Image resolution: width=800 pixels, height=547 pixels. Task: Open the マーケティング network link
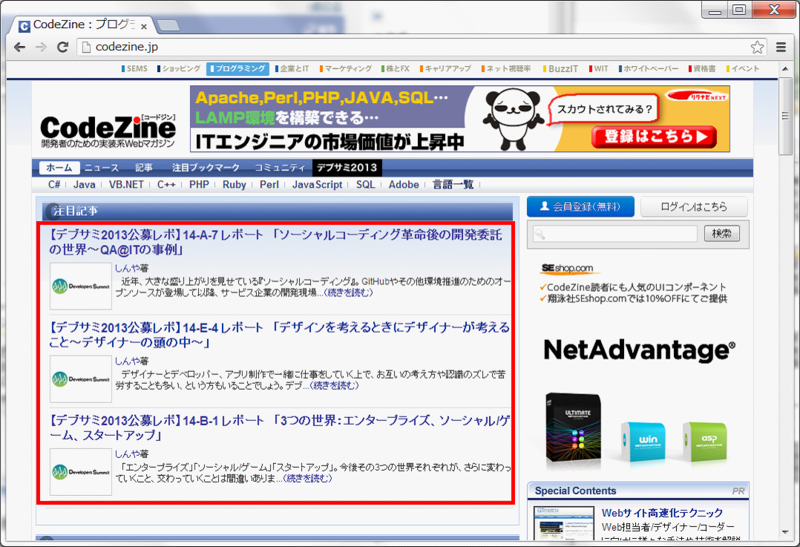pos(346,68)
